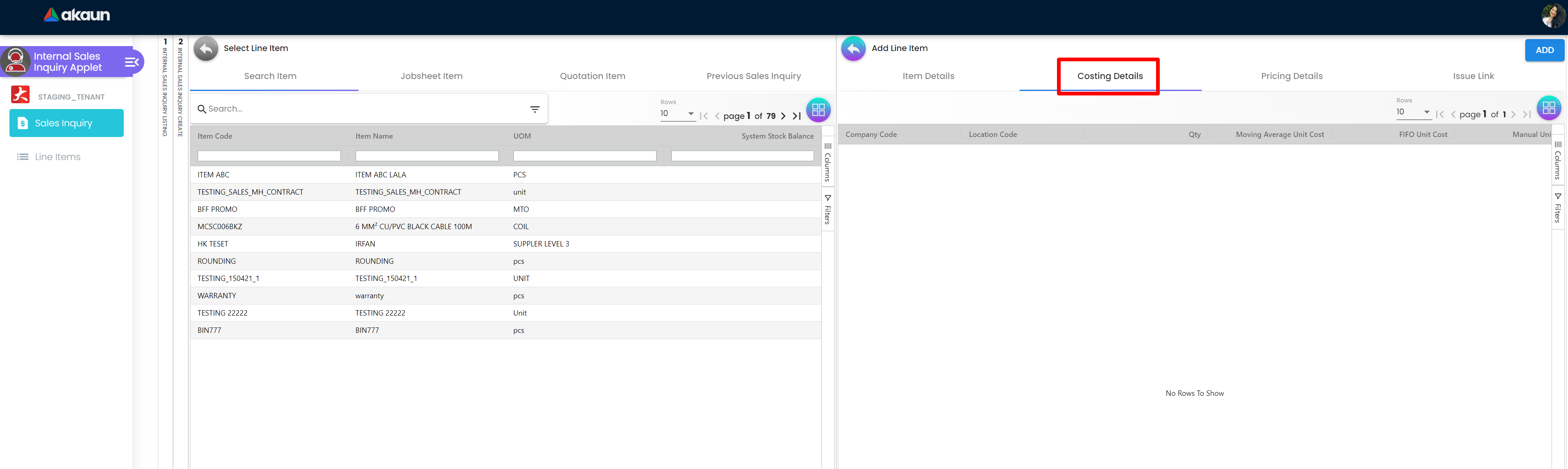This screenshot has height=469, width=1568.
Task: Click the back arrow beside Add Line Item
Action: [x=853, y=49]
